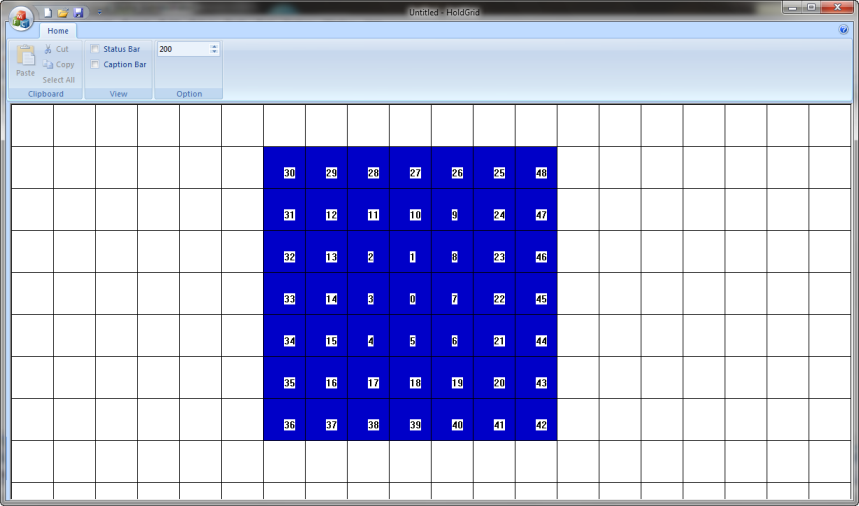This screenshot has width=859, height=506.
Task: Click the blue grid cell numbered 25
Action: pos(494,168)
